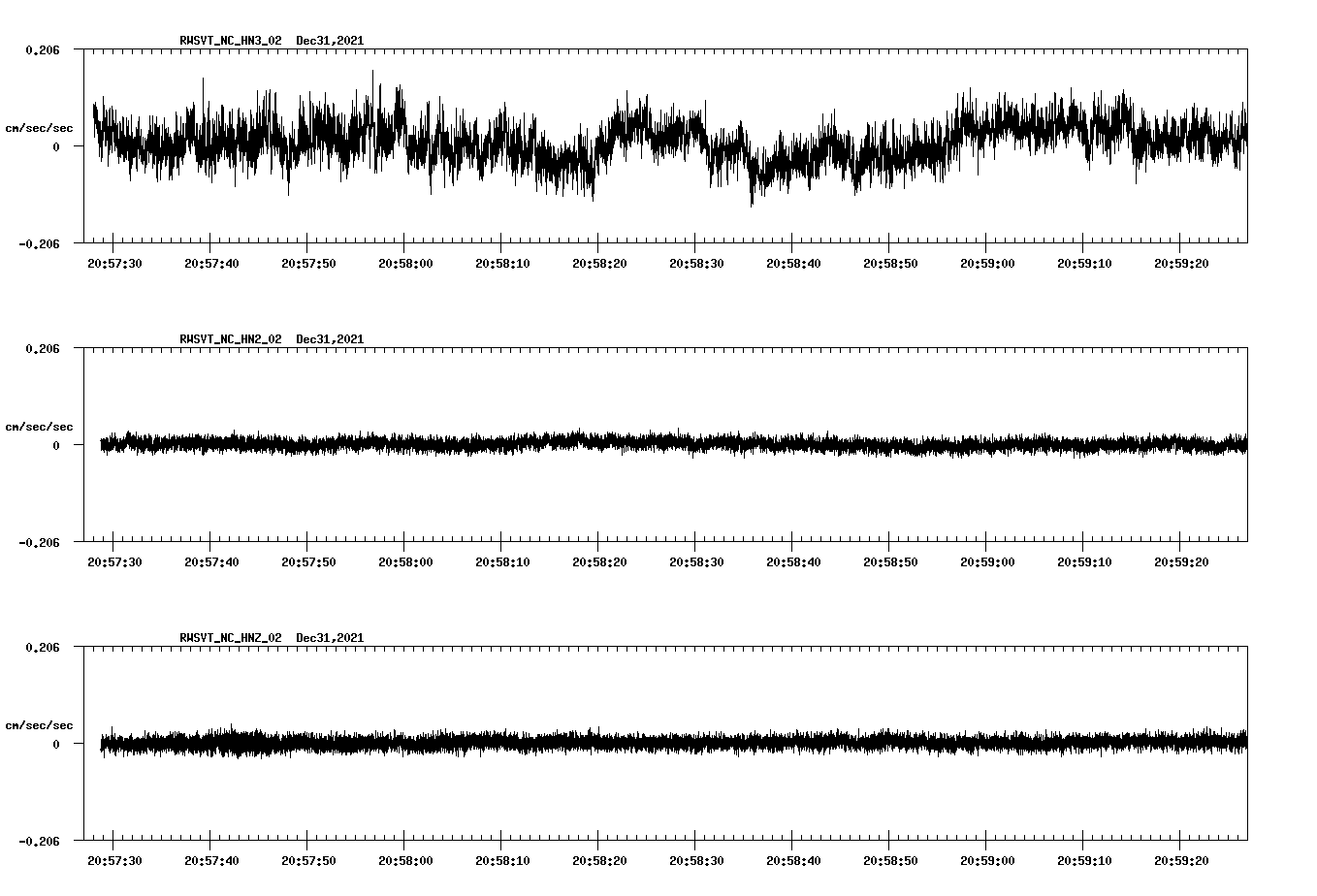1317x896 pixels.
Task: Click the RWSVT_NC_HN3_02 channel title
Action: [x=231, y=41]
